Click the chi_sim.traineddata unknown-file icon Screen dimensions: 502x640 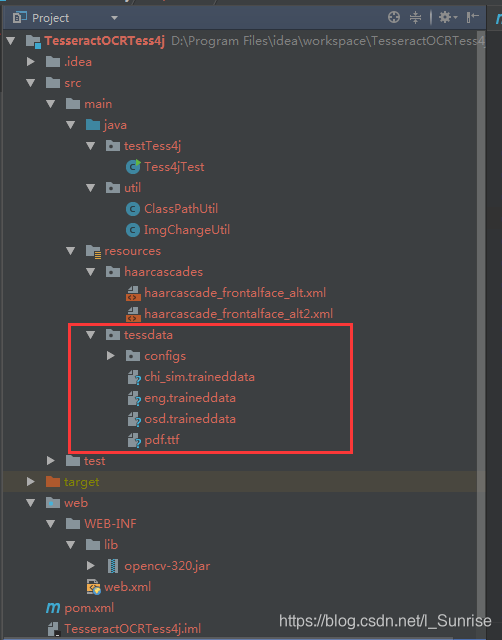[x=134, y=377]
